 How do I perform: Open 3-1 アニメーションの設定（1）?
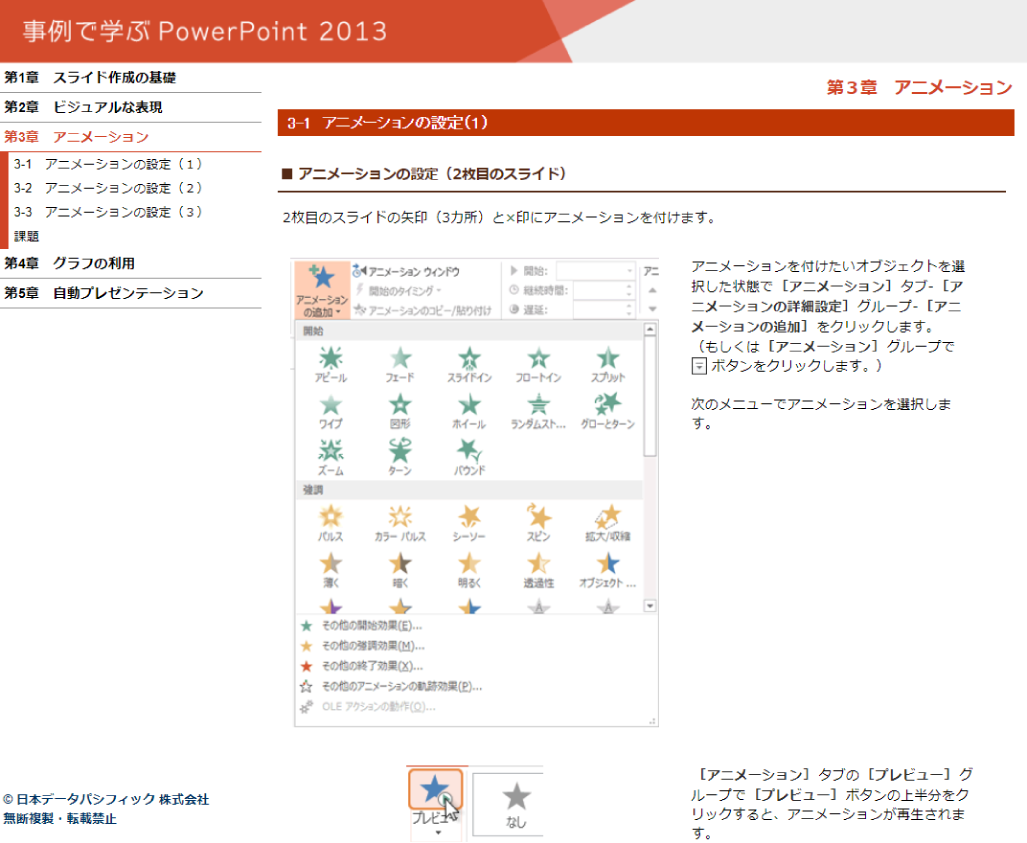point(108,164)
